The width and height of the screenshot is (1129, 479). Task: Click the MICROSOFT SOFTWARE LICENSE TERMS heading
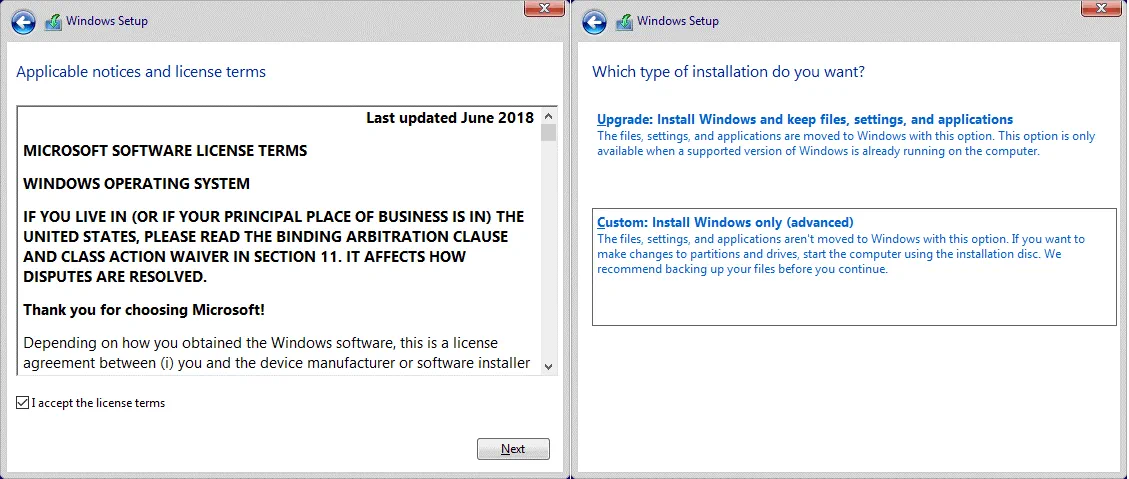tap(165, 151)
